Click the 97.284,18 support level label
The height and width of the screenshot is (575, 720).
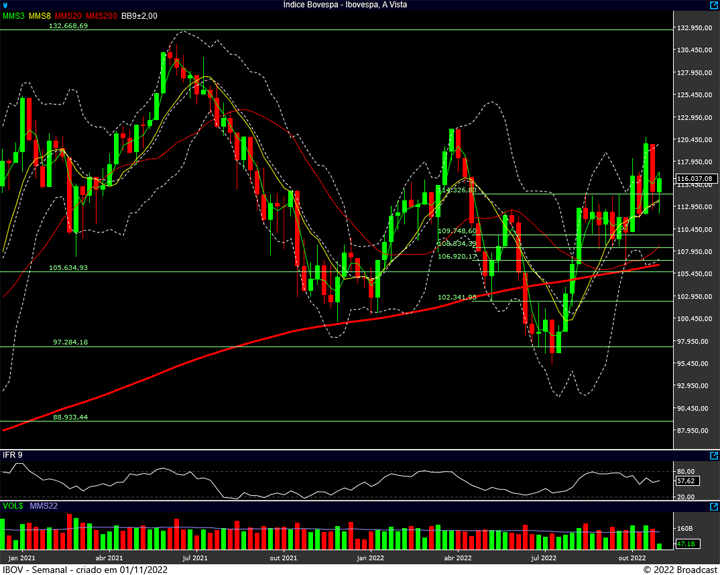[70, 342]
